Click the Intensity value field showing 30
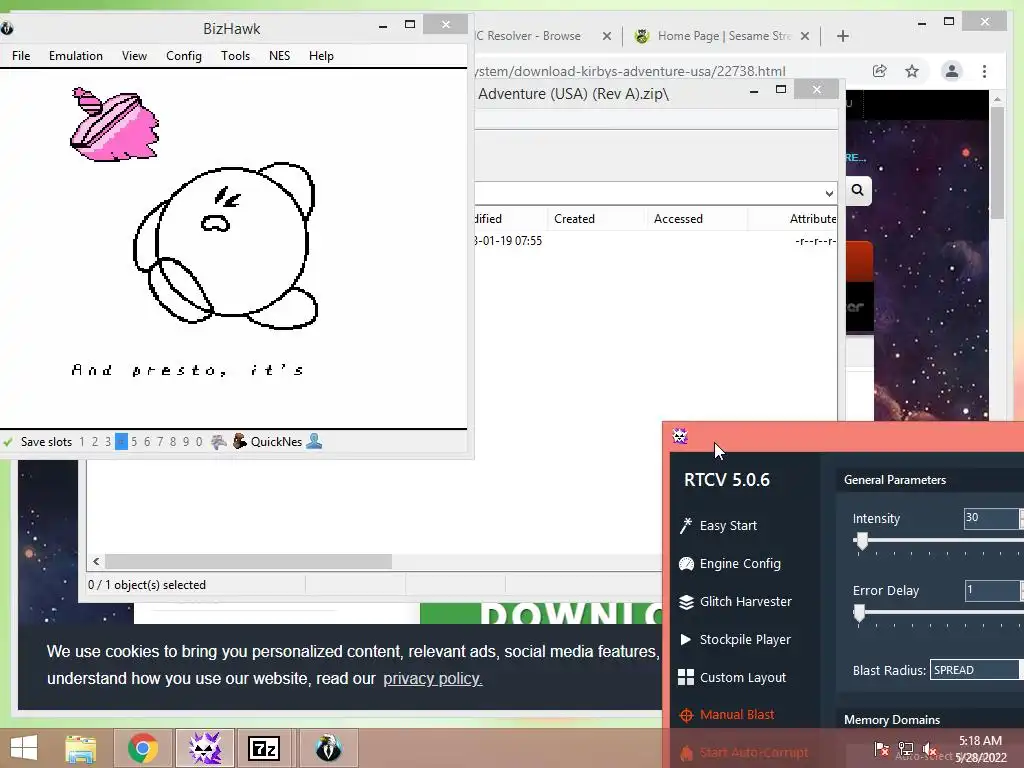The image size is (1024, 768). (991, 518)
